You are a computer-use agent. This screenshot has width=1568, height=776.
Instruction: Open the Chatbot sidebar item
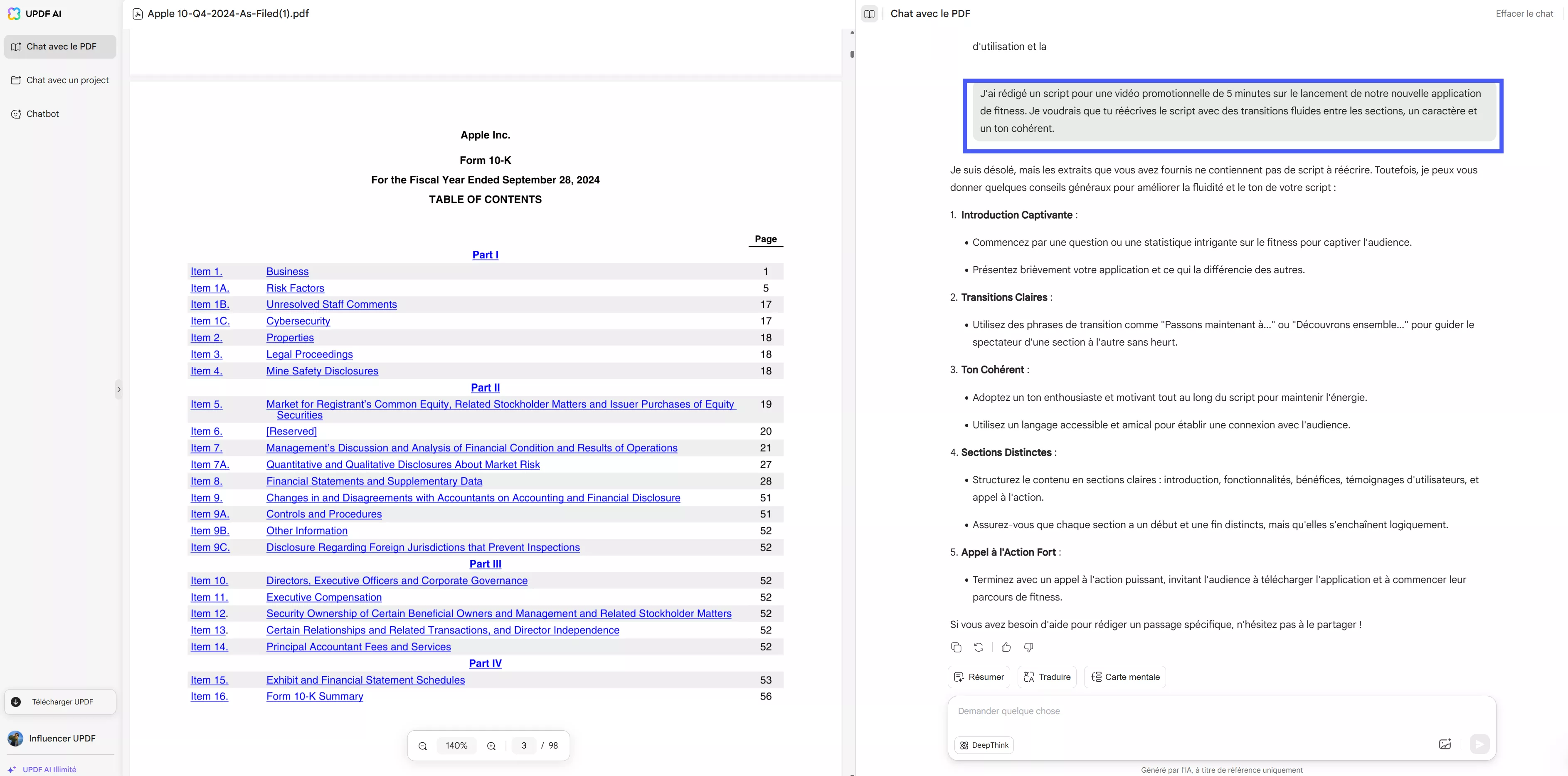[60, 114]
